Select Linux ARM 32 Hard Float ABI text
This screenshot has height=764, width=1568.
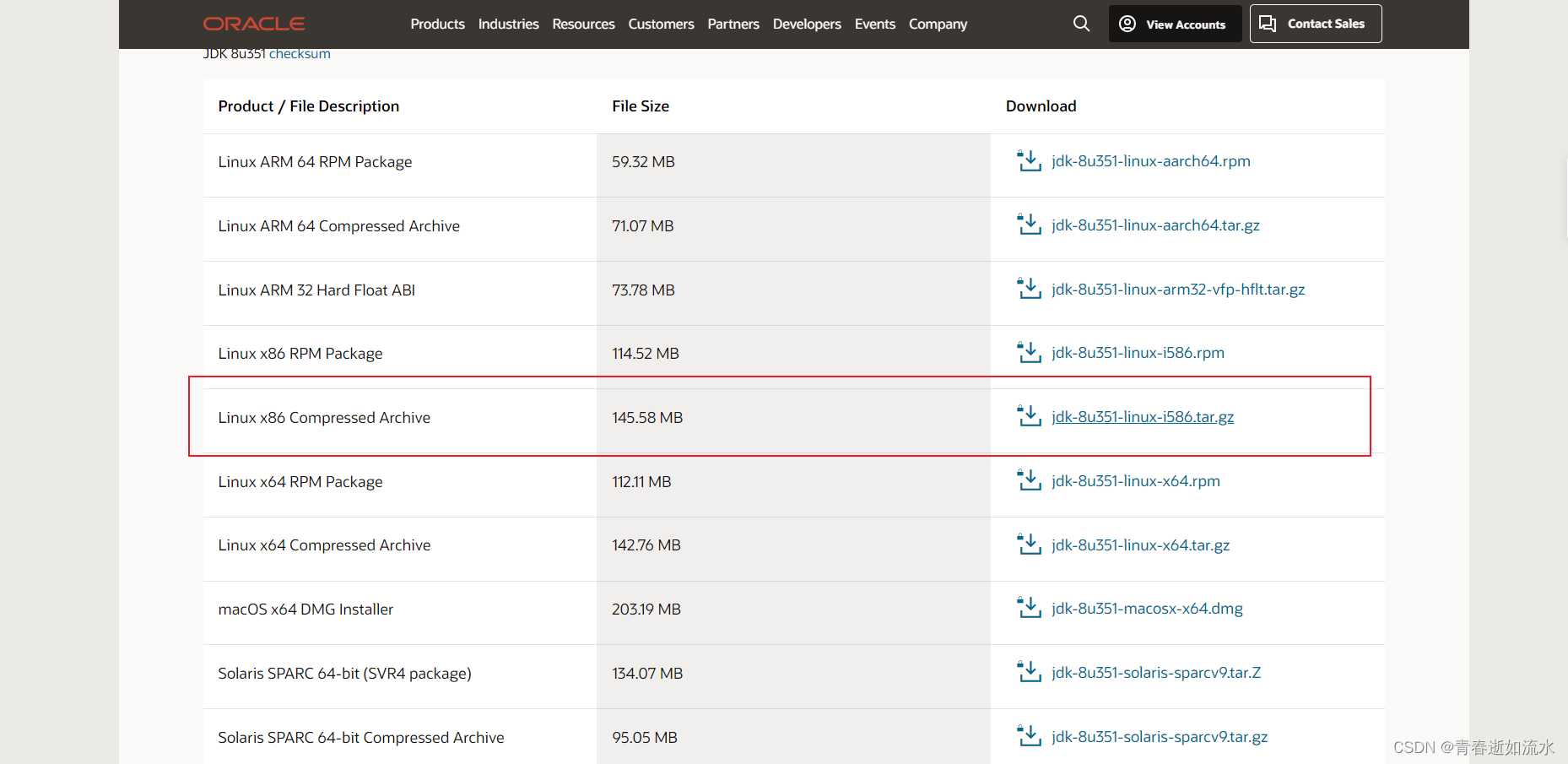(x=316, y=290)
